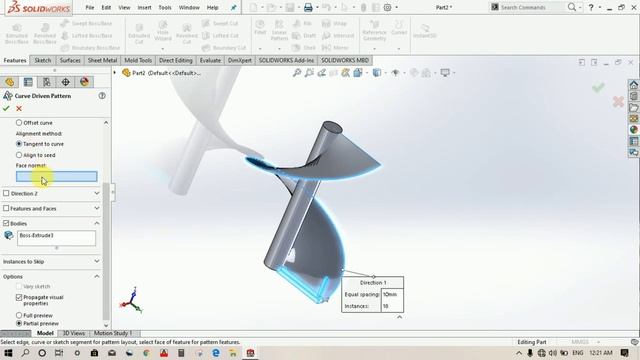Click the Face normal selection box
640x360 pixels.
57,176
